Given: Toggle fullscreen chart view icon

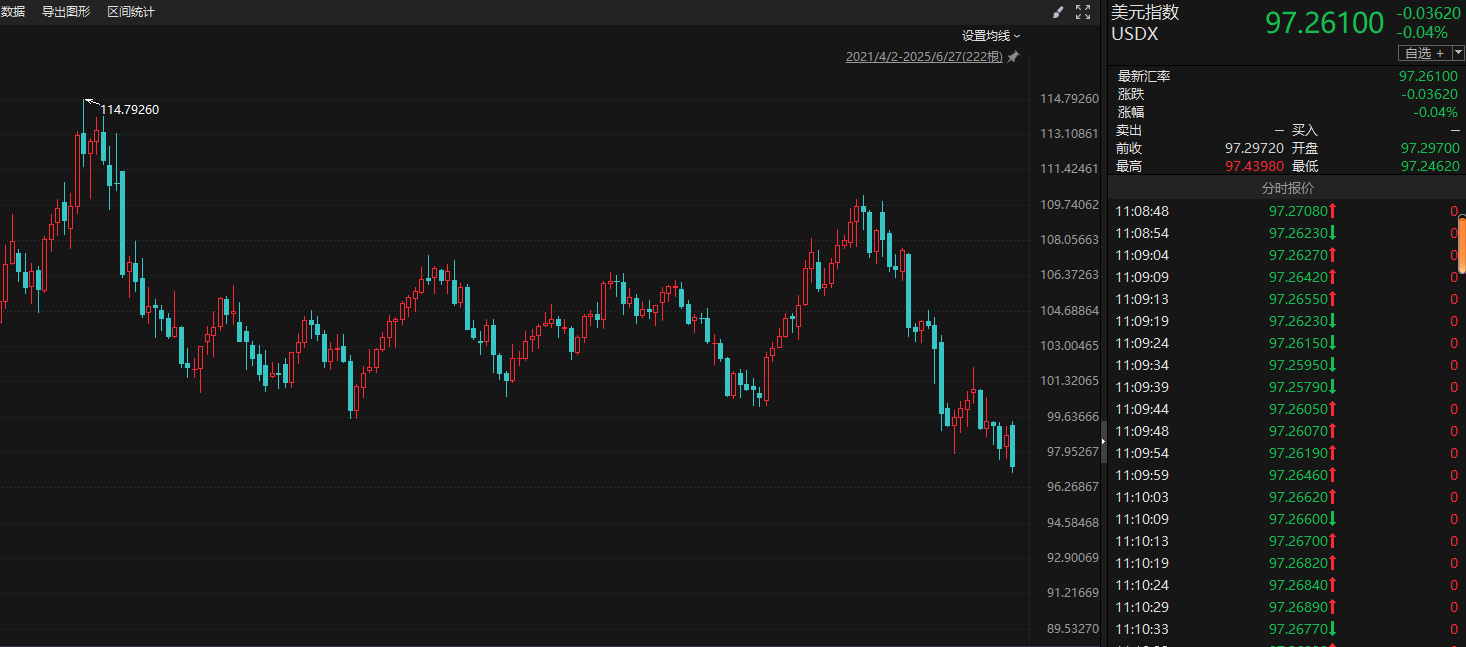Looking at the screenshot, I should (x=1082, y=12).
